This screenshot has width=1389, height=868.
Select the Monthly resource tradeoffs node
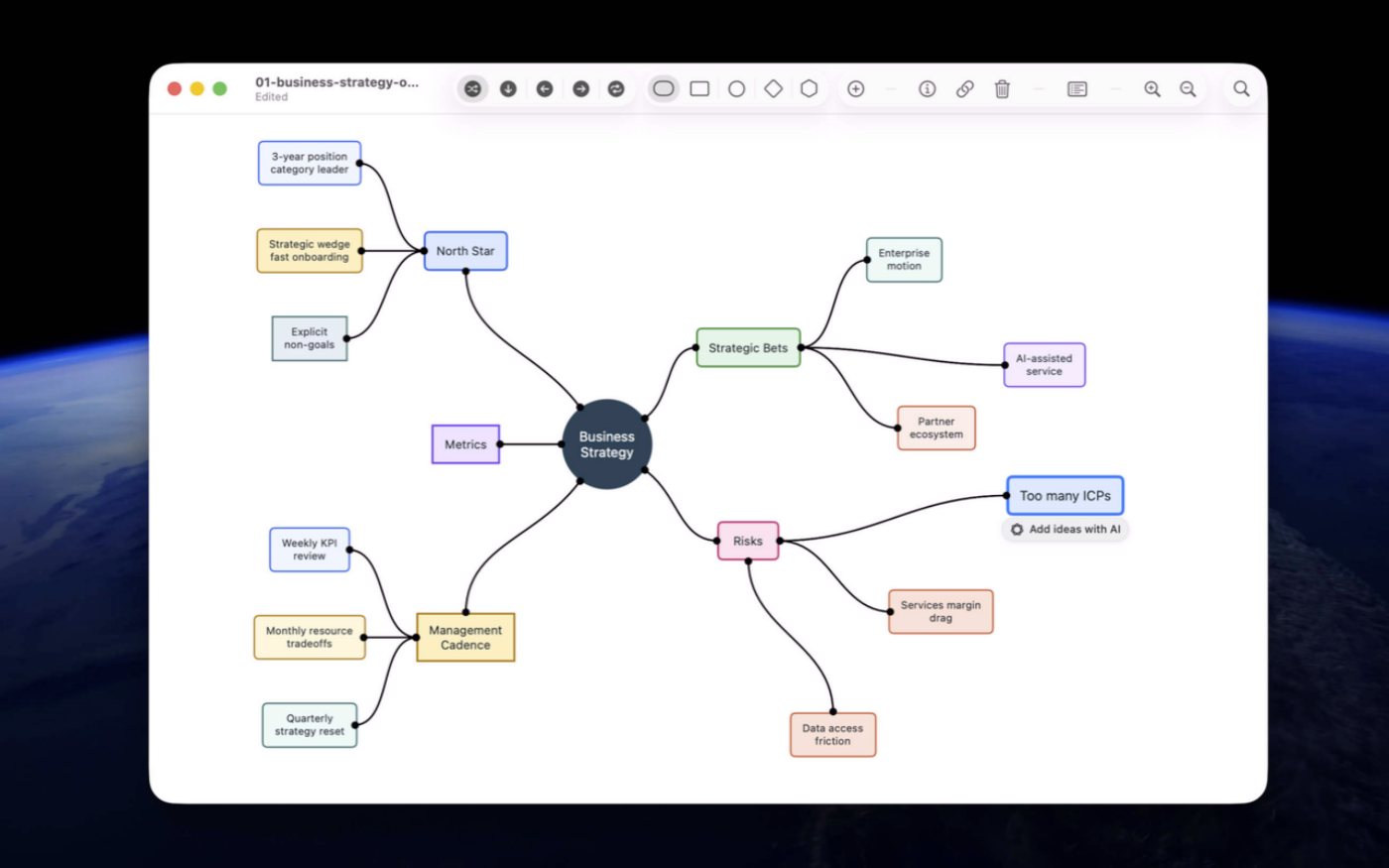pyautogui.click(x=310, y=637)
